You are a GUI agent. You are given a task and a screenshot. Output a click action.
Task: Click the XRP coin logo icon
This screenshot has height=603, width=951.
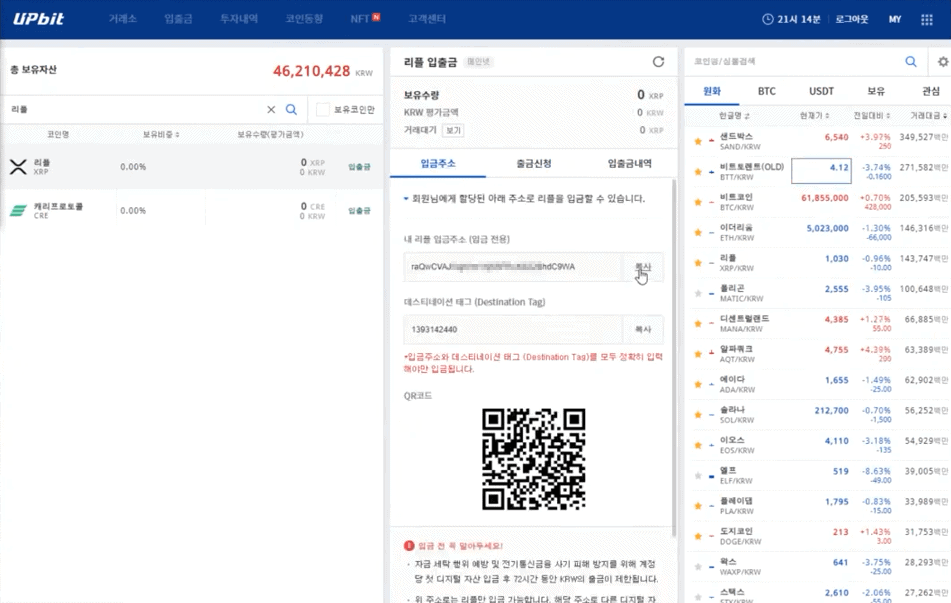click(18, 166)
